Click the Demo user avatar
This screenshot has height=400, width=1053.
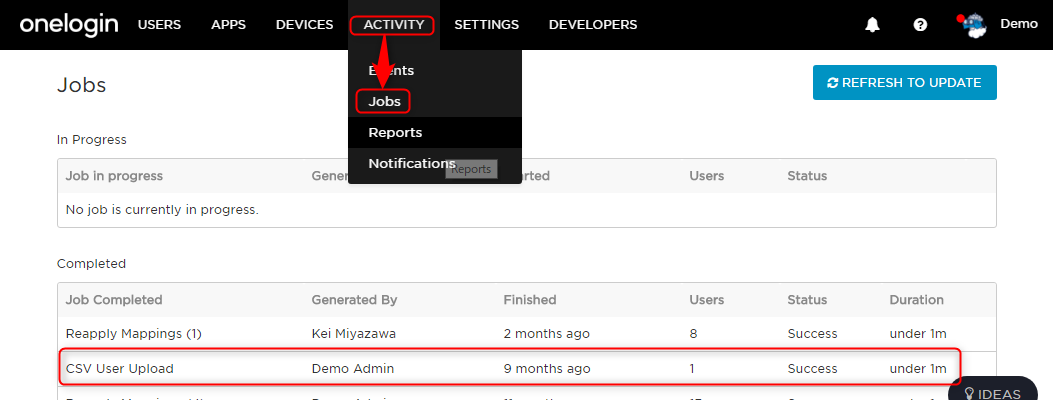pos(974,26)
